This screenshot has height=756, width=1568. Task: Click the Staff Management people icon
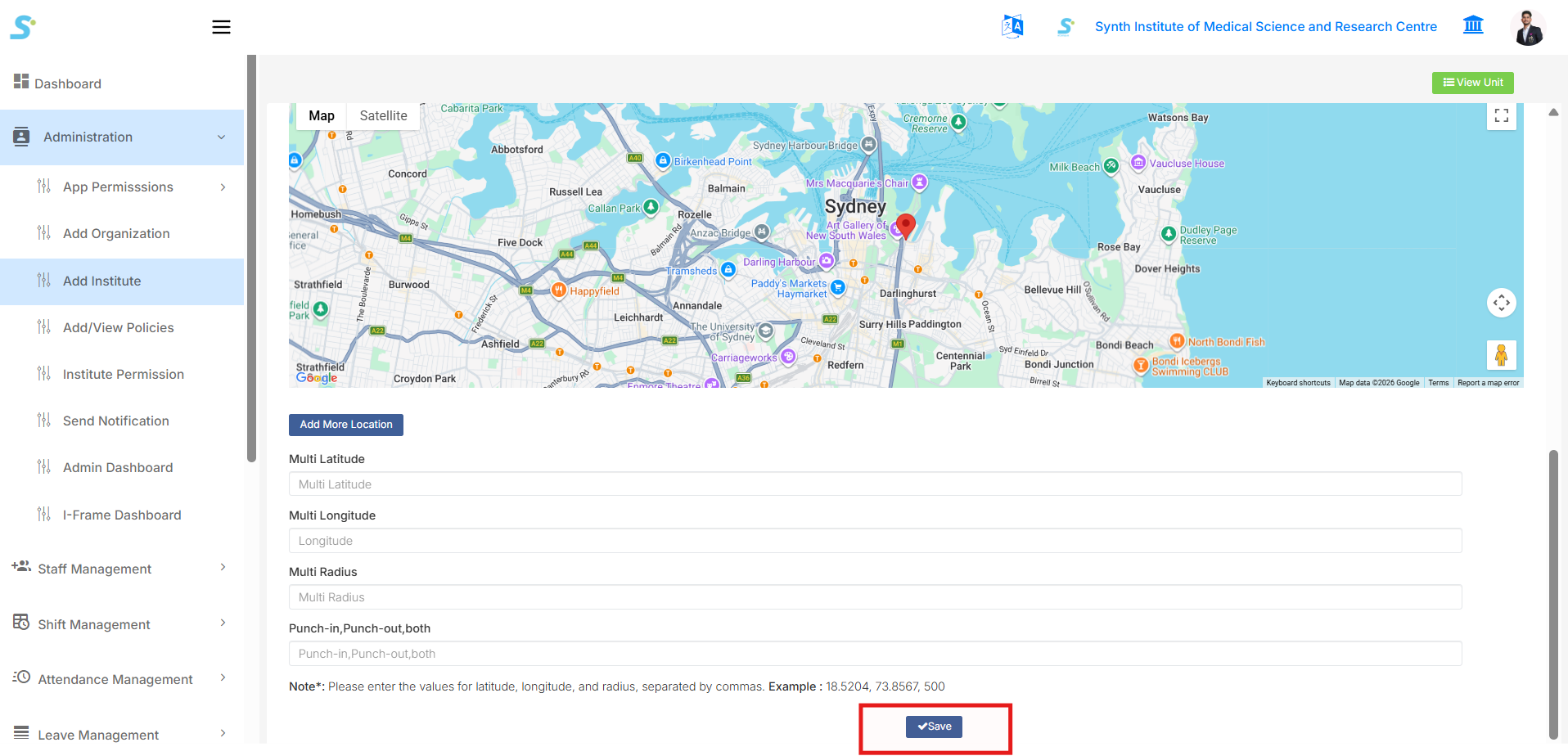[21, 566]
